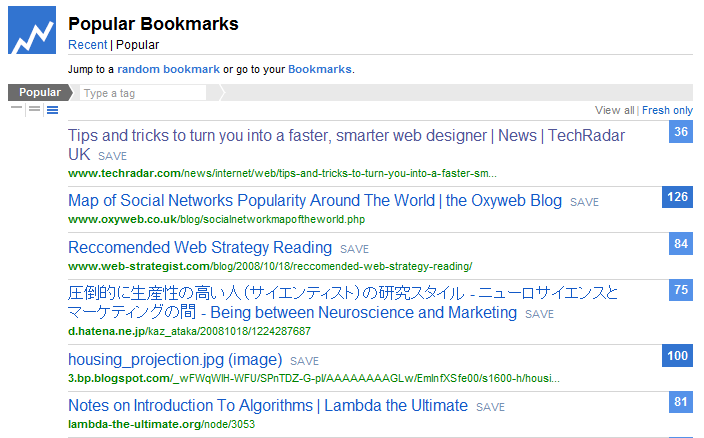Open the 3.bp.blogspot.com URL link
Screen dimensions: 704x438
314,378
